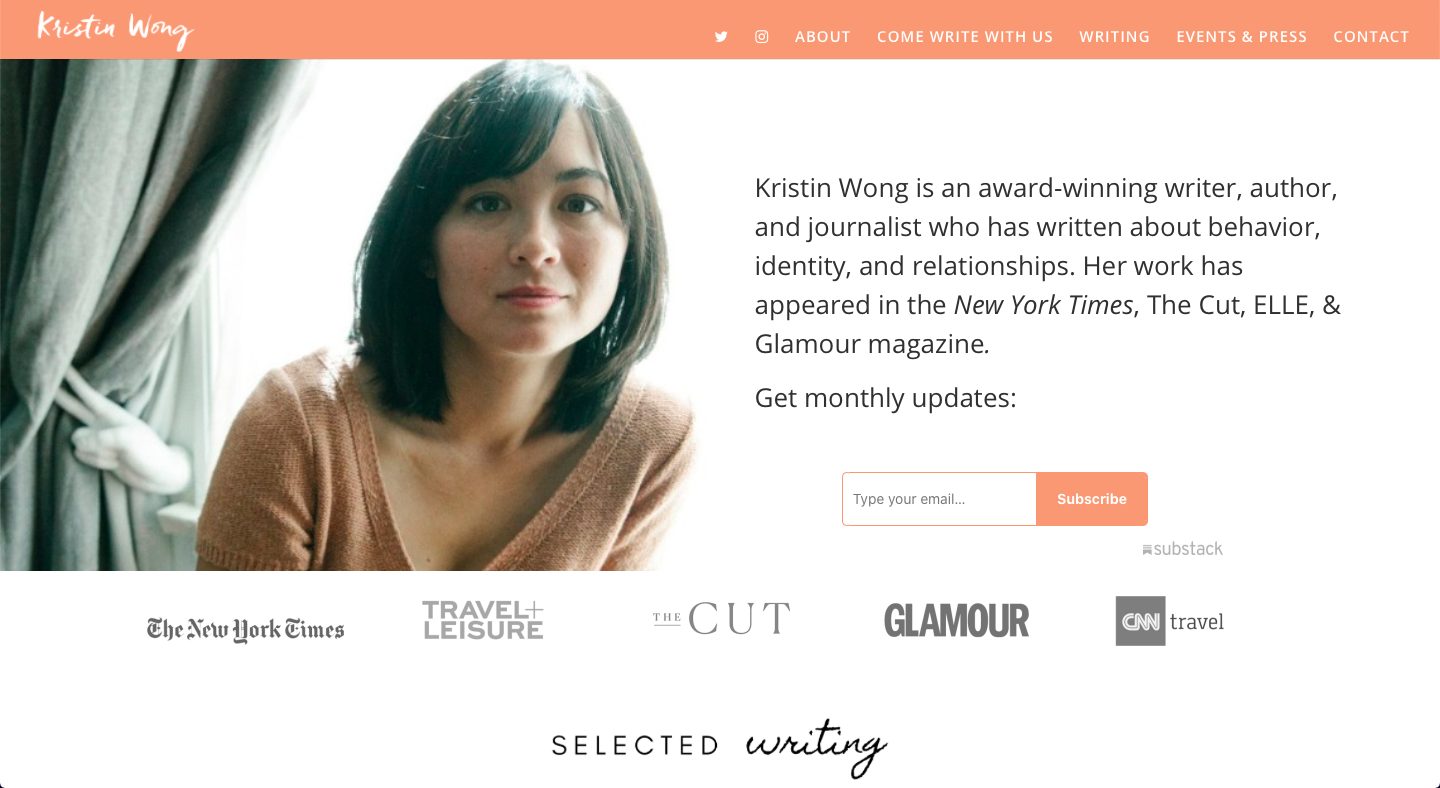Click the 'Get monthly updates:' text
The width and height of the screenshot is (1440, 788).
[885, 398]
